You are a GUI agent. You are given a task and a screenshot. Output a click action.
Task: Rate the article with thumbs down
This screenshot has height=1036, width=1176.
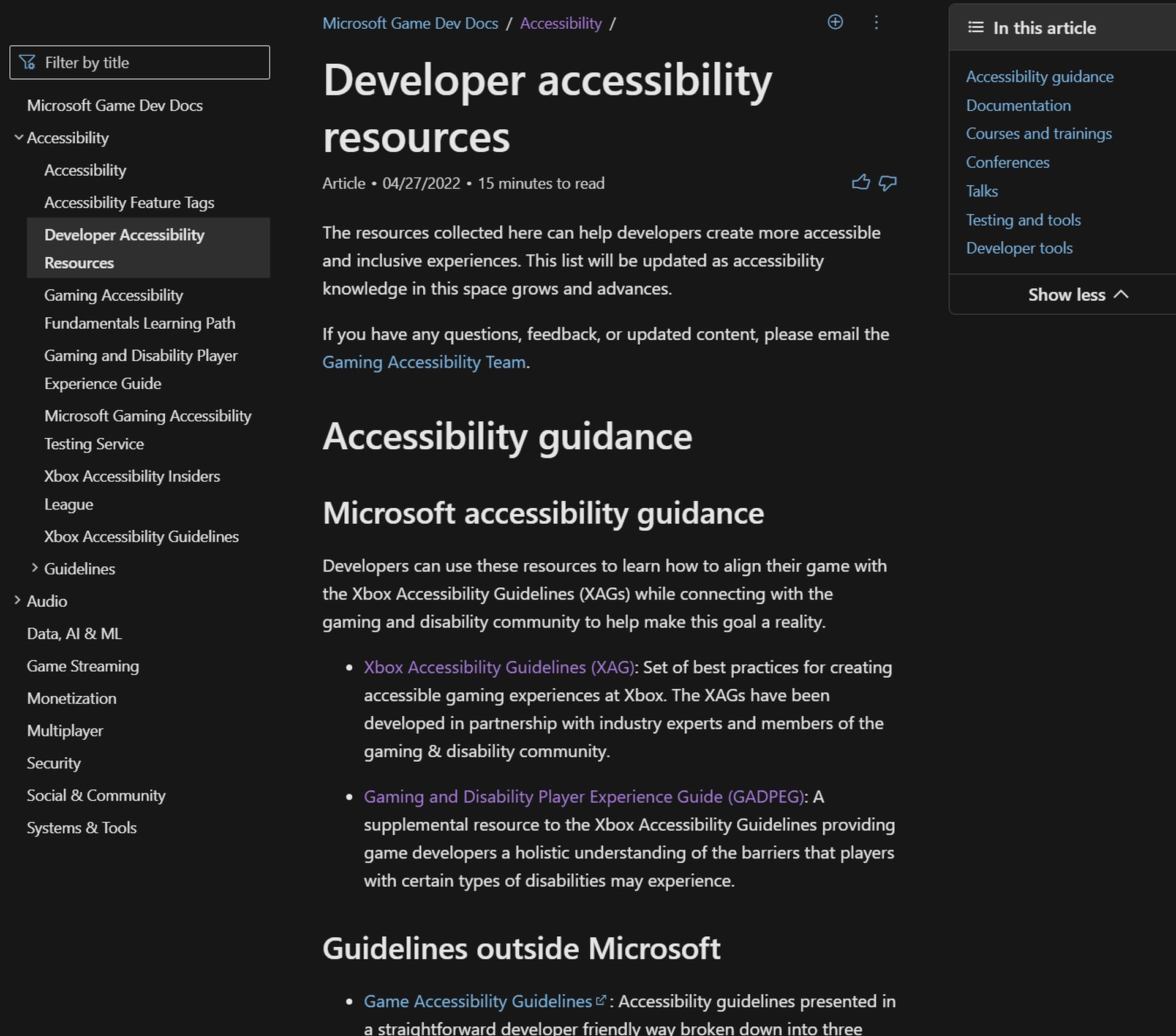click(887, 182)
